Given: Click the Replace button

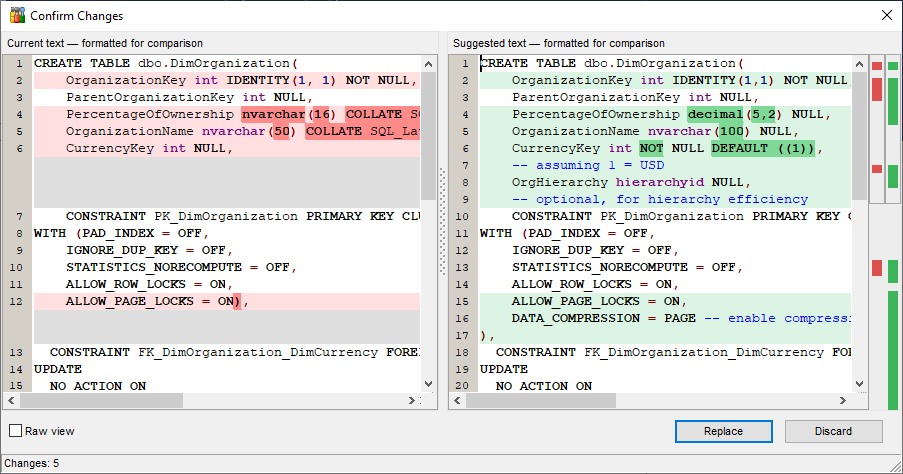Looking at the screenshot, I should [723, 431].
